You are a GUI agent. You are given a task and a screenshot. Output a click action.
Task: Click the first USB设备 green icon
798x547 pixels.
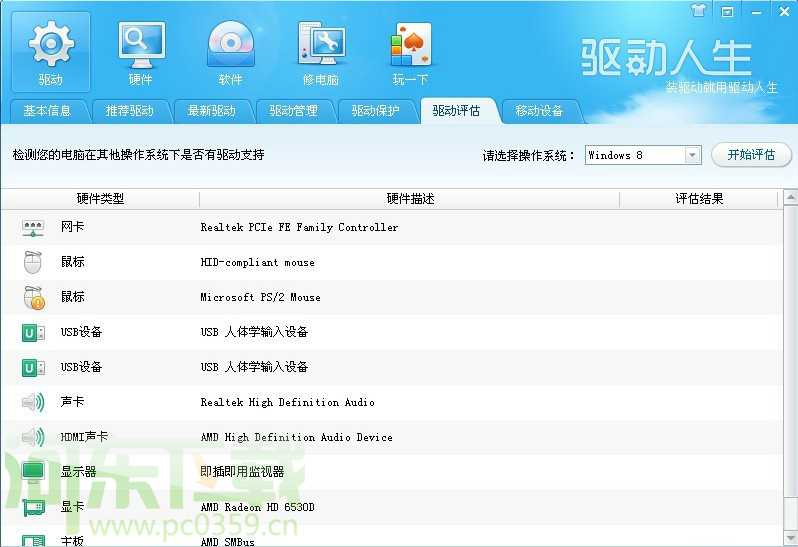coord(33,333)
